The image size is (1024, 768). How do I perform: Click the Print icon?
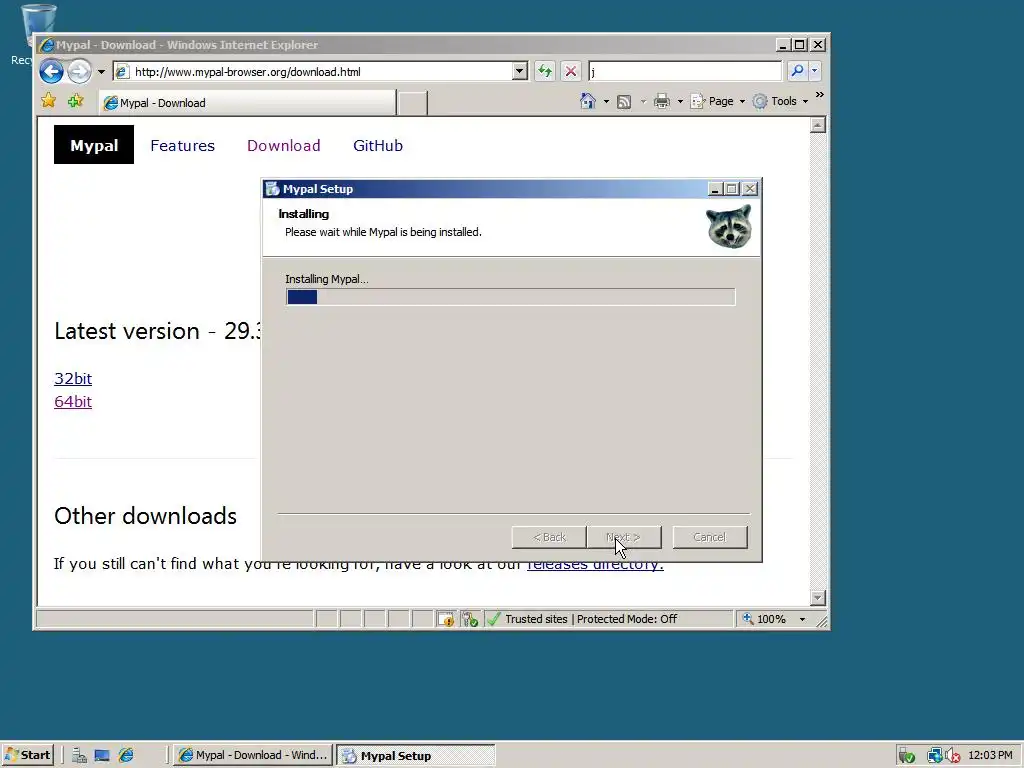point(662,101)
